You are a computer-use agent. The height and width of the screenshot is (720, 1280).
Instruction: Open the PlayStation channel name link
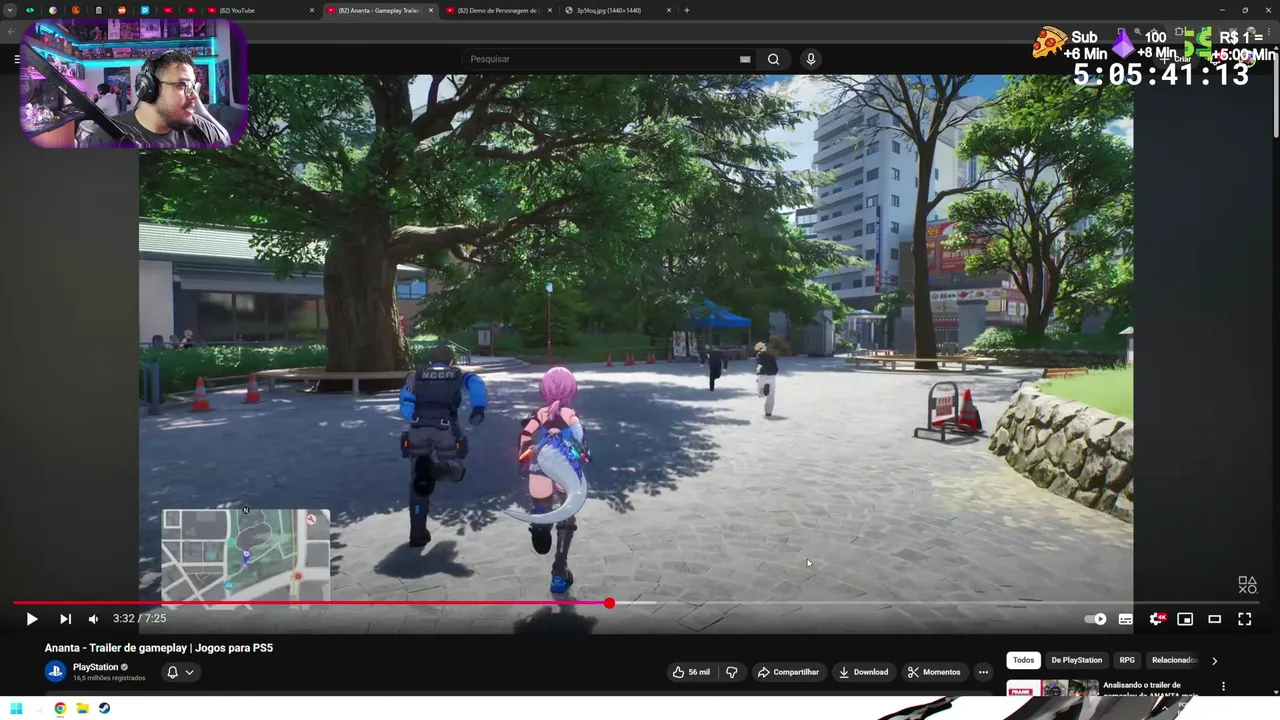96,667
